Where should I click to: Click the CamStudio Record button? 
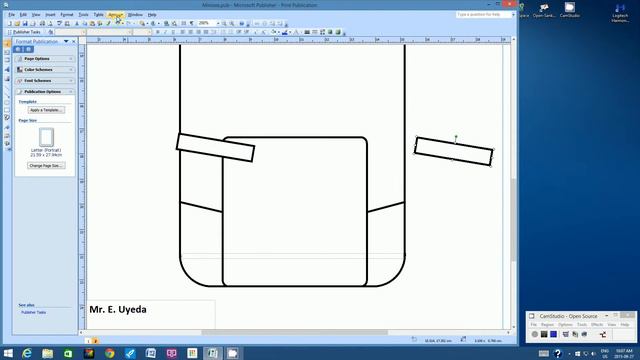point(535,334)
